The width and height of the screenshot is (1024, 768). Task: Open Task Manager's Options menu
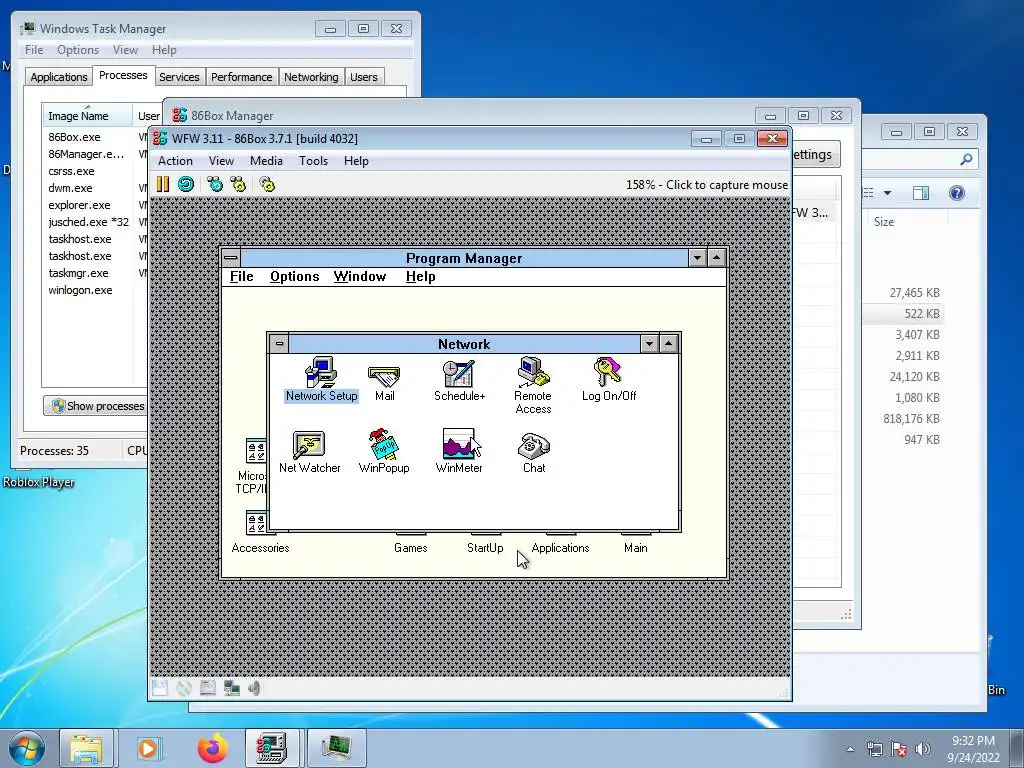point(78,50)
